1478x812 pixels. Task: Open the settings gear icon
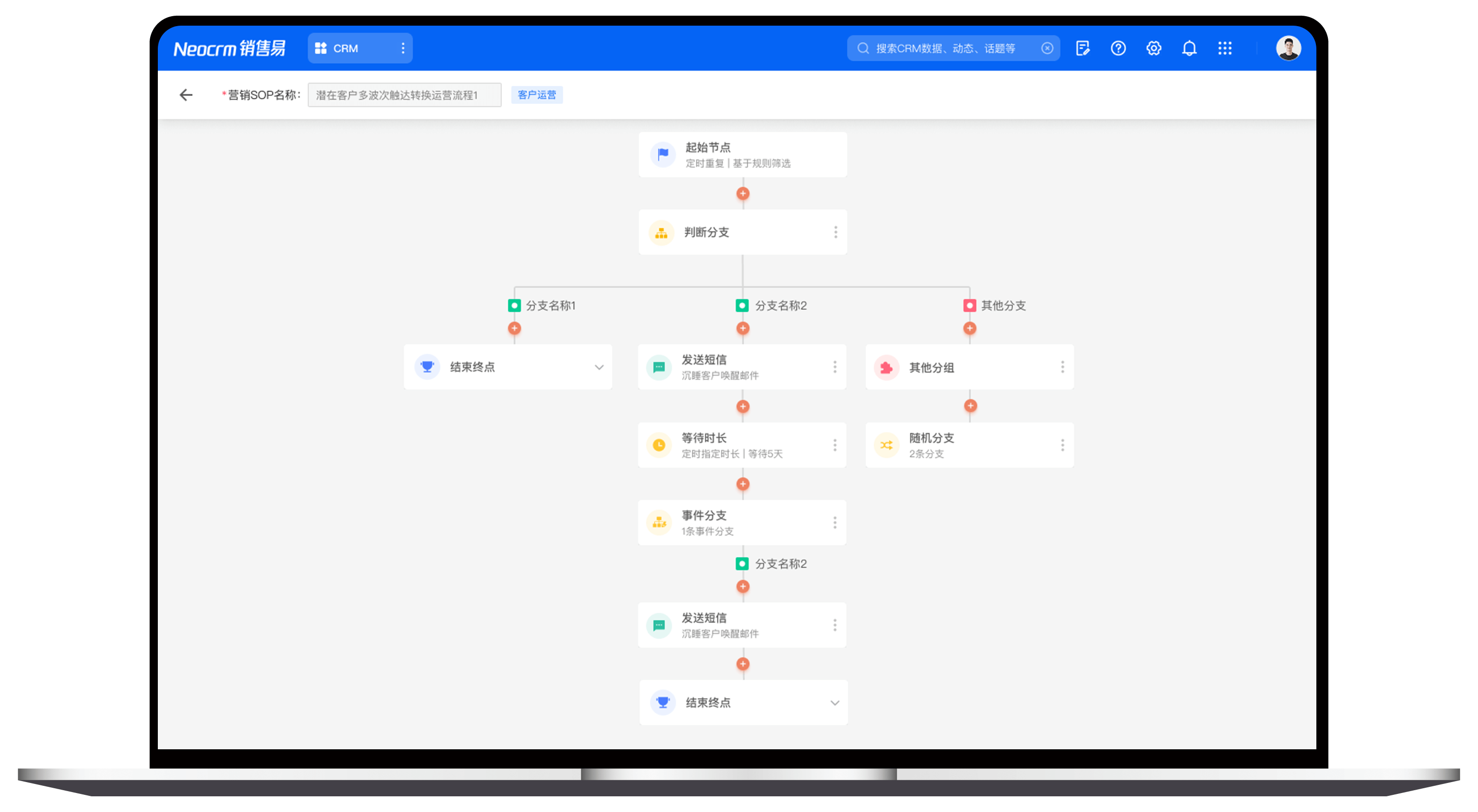1153,48
